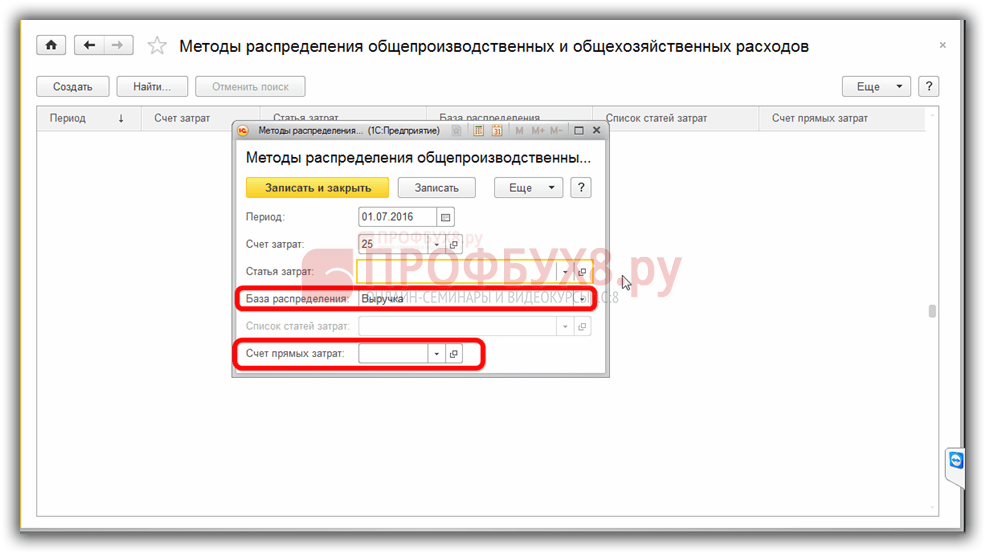Open the Счет прямых затрат record button
Image resolution: width=986 pixels, height=554 pixels.
(453, 354)
